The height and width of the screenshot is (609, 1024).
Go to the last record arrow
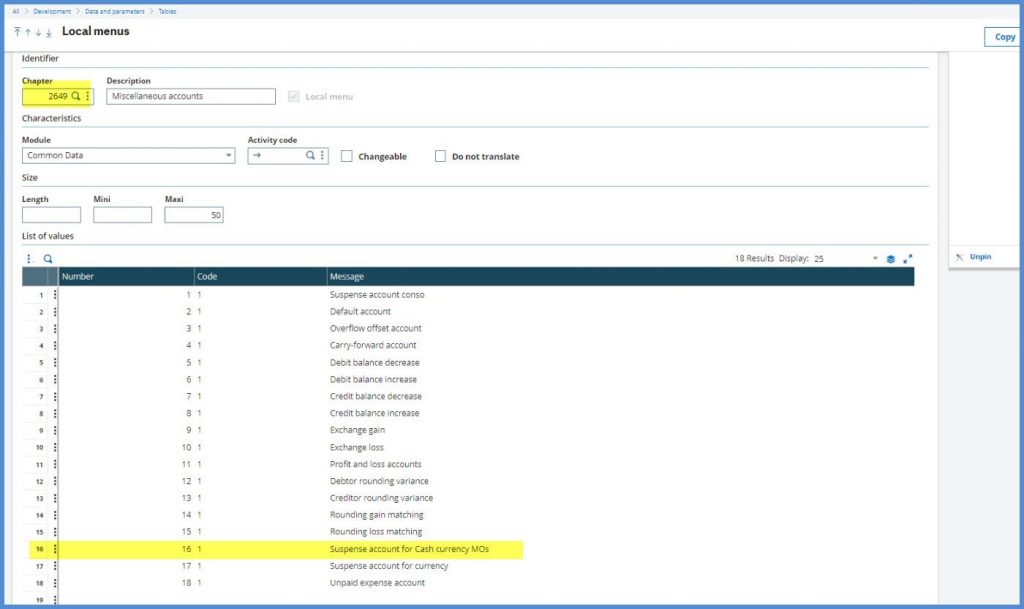pyautogui.click(x=49, y=32)
